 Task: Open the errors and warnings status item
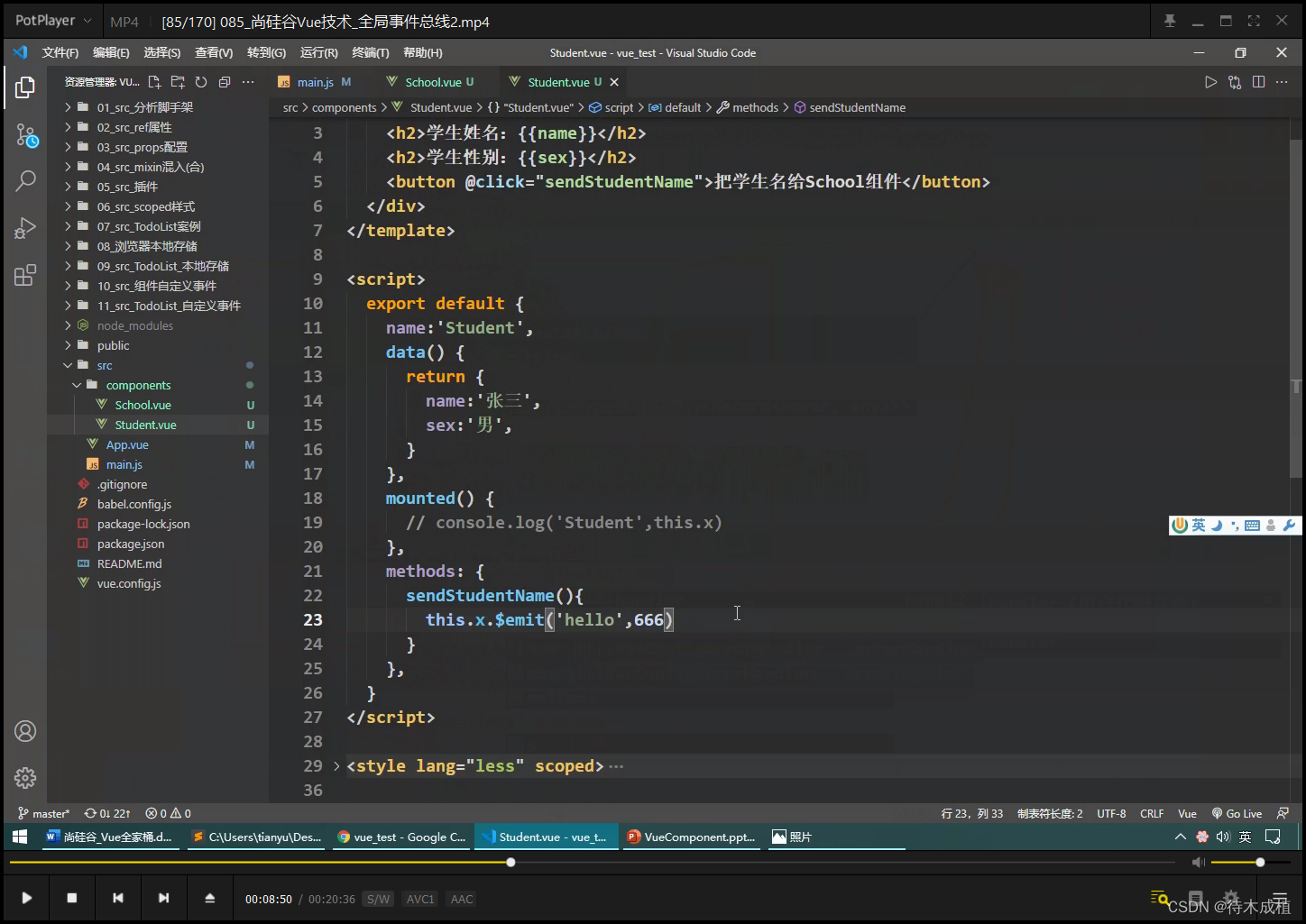click(169, 813)
